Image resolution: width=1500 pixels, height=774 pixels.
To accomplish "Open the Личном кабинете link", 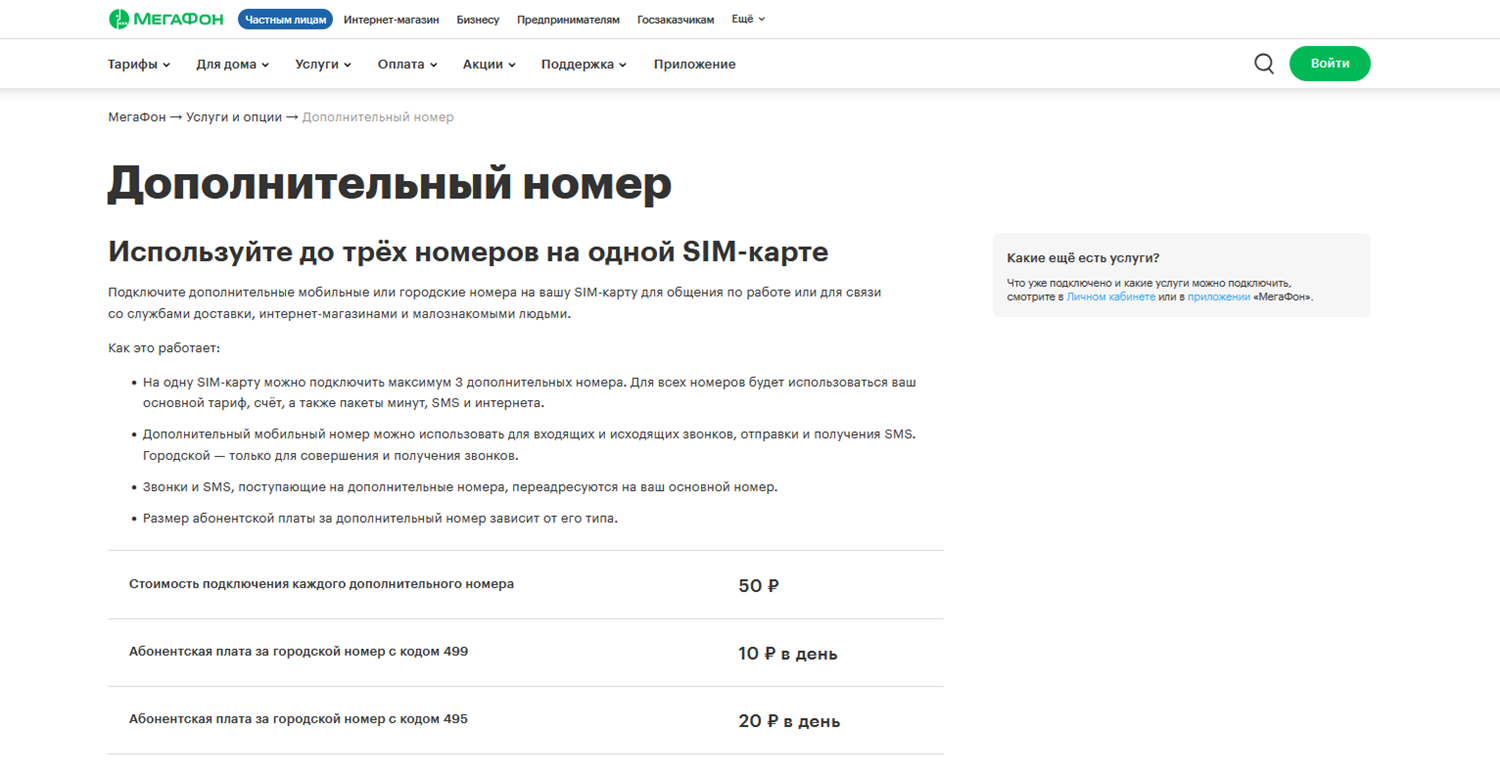I will click(1111, 297).
